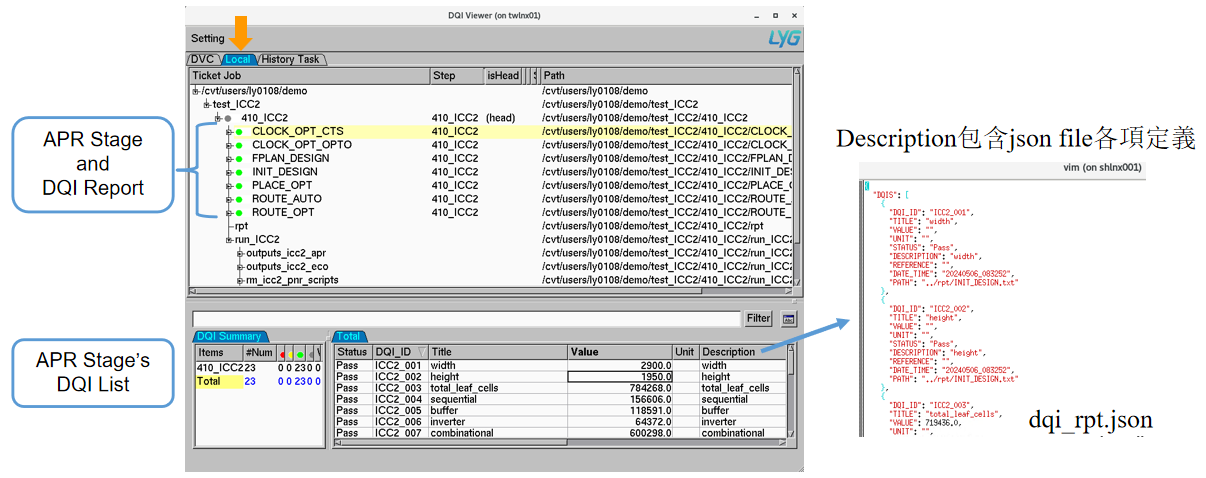Open the History Task tab
This screenshot has height=478, width=1206.
point(291,60)
